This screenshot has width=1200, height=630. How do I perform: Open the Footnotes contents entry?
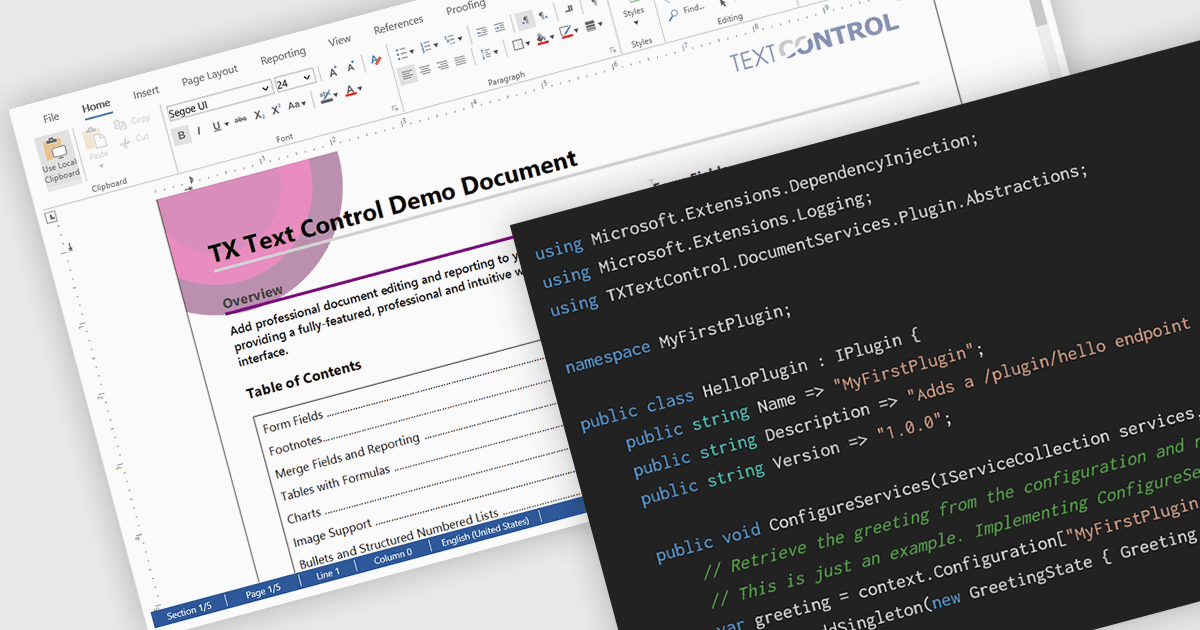point(297,443)
